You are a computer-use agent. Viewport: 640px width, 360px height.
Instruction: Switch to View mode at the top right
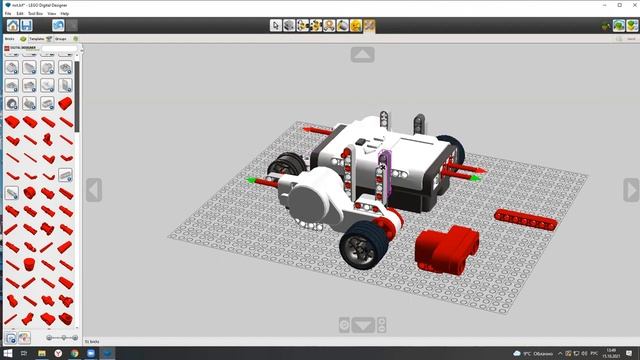[619, 26]
